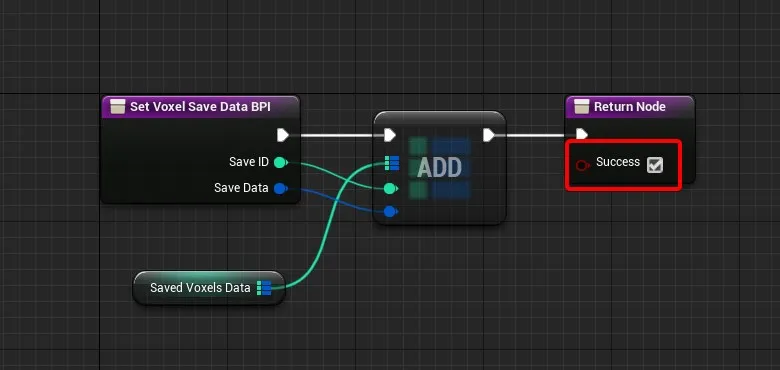
Task: Uncheck the Success checkbox
Action: [x=655, y=165]
